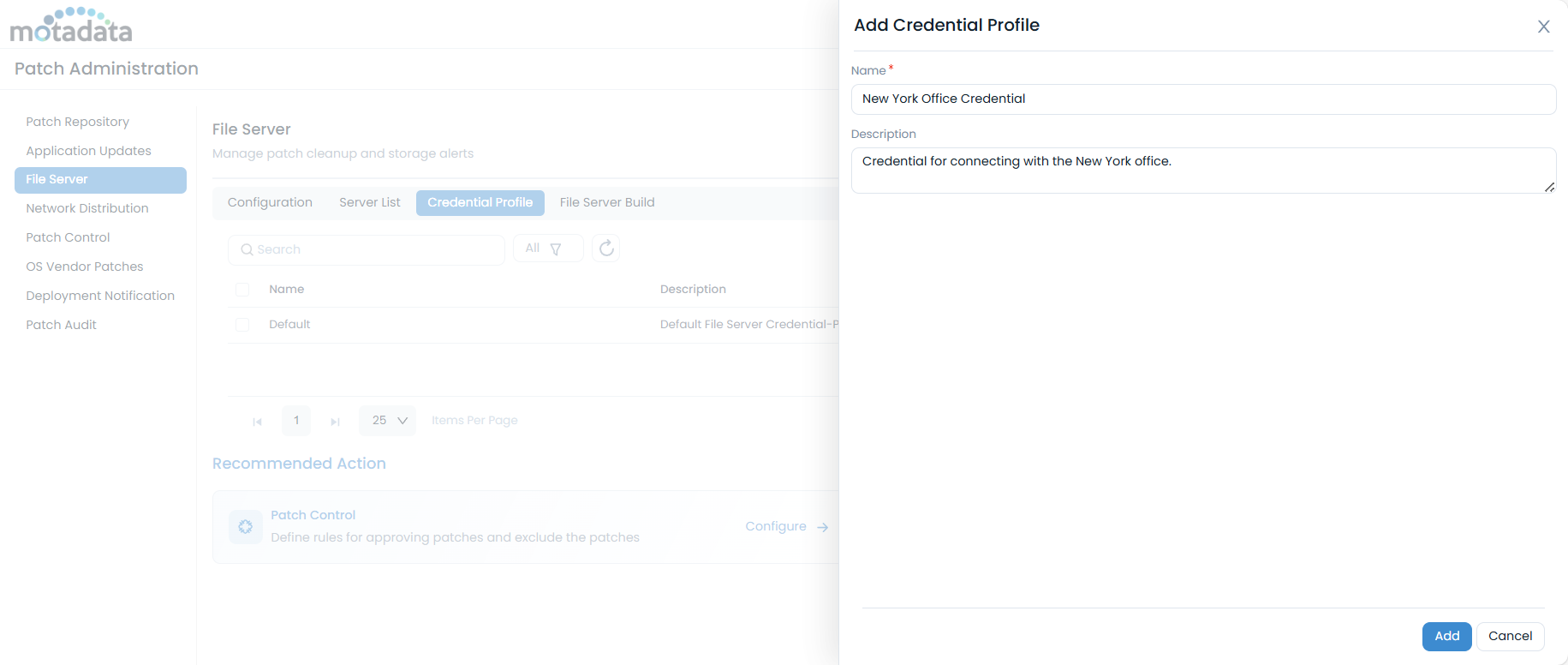Go to first page arrow icon

tap(257, 421)
